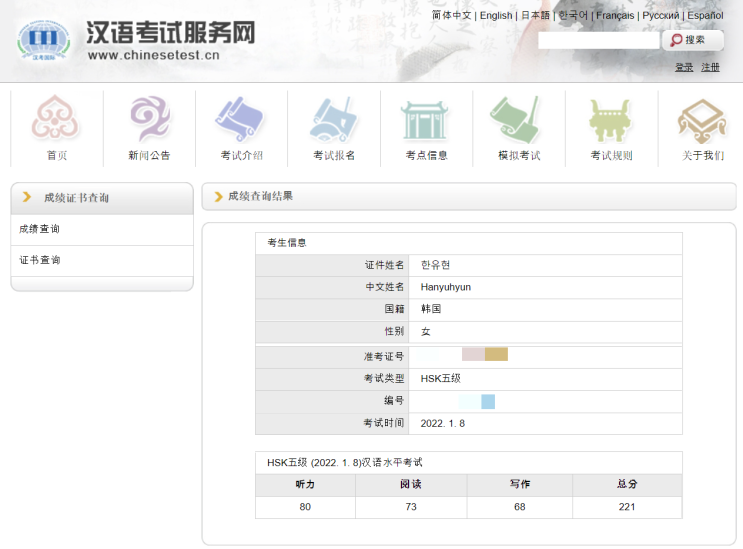Open 成绩查询 in the sidebar
The image size is (743, 549).
39,229
